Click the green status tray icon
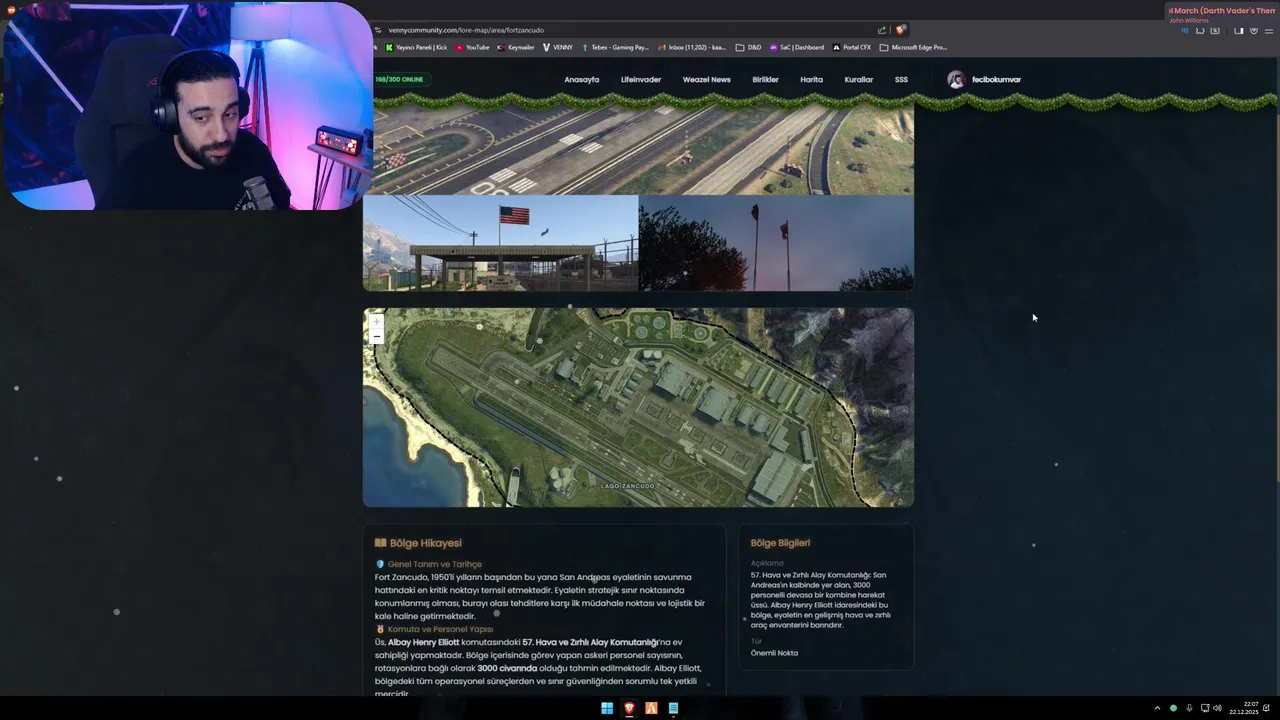This screenshot has height=720, width=1280. pyautogui.click(x=1173, y=708)
